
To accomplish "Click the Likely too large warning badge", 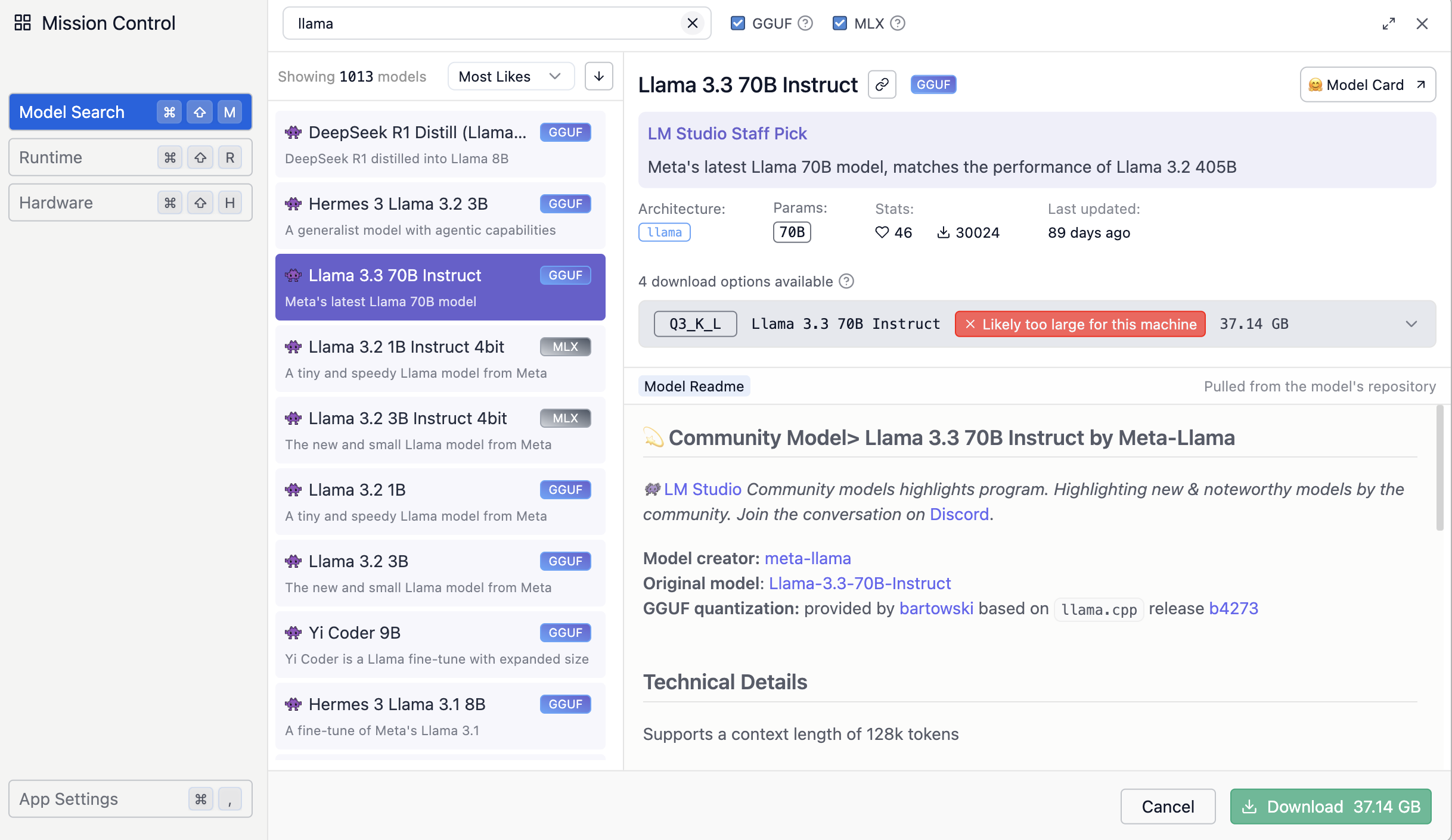I will [x=1080, y=324].
